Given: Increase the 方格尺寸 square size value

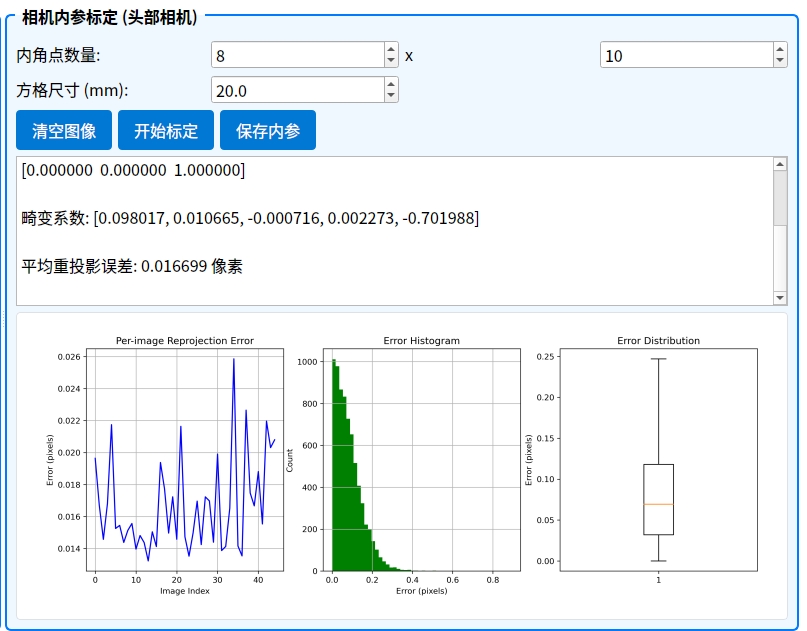Looking at the screenshot, I should point(391,84).
